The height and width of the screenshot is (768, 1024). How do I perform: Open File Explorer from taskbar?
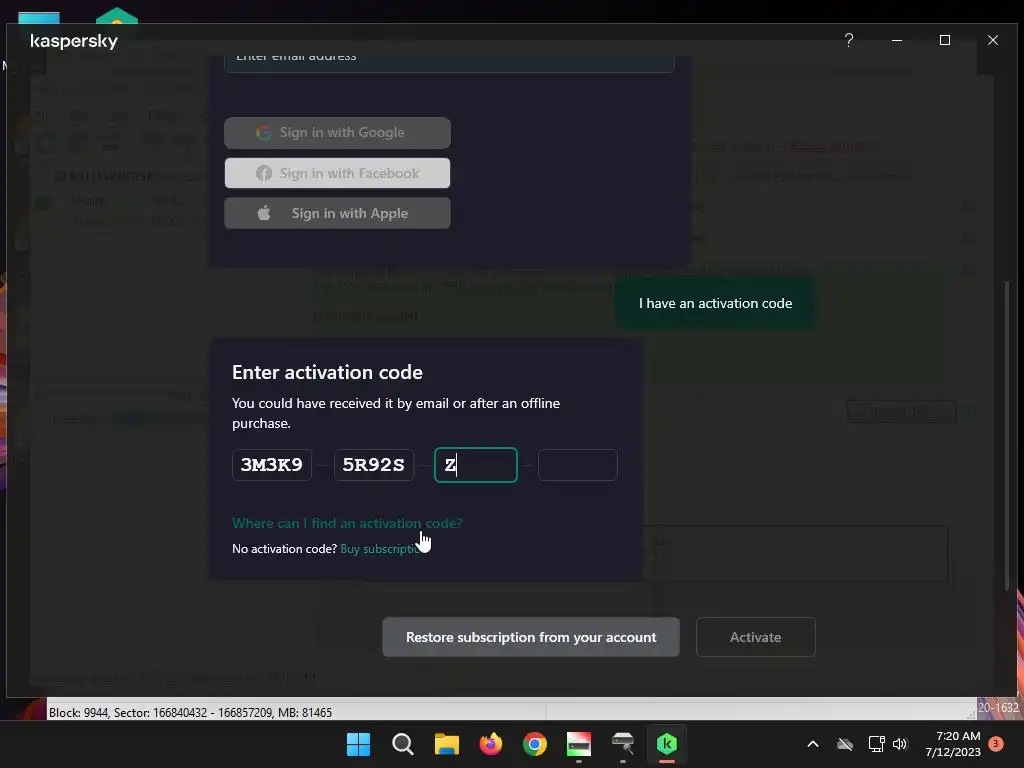(447, 744)
